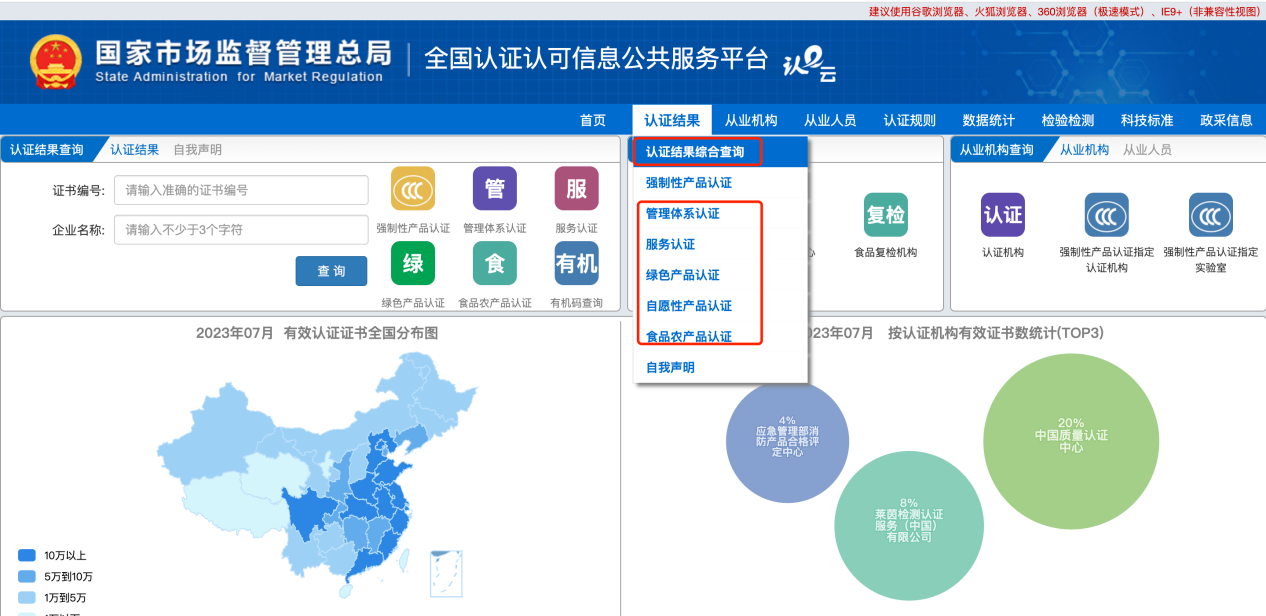Open the purple 认证机构 icon
Screen dimensions: 1266x616
1002,215
